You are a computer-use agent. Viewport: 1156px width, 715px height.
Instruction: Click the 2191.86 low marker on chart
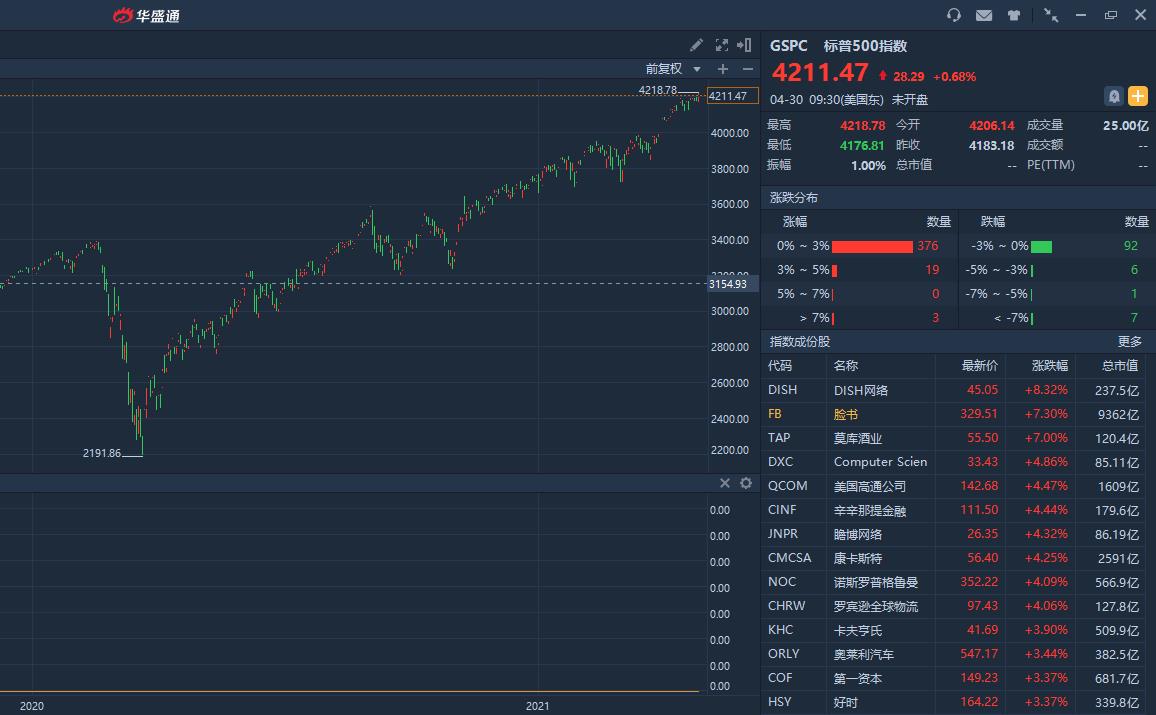coord(102,453)
